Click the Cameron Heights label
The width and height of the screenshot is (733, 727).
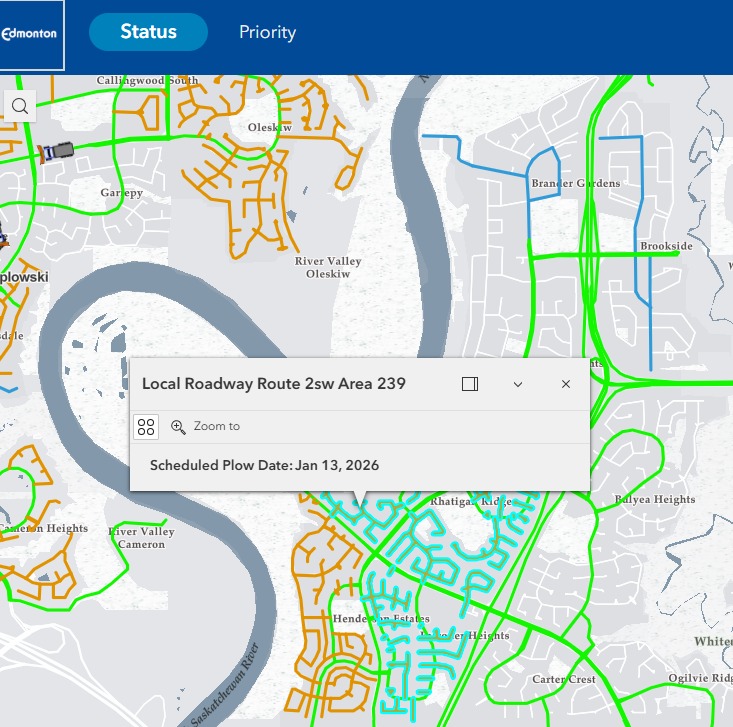point(44,528)
